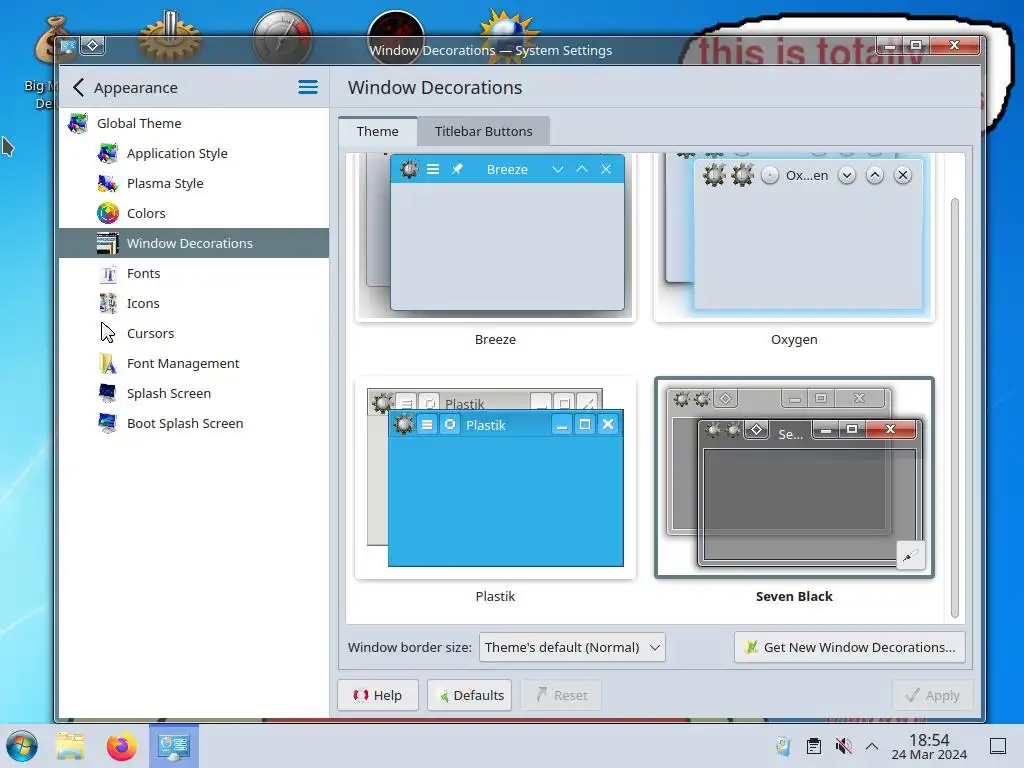Viewport: 1024px width, 768px height.
Task: Click the configure icon on Seven Black preview
Action: click(x=910, y=556)
